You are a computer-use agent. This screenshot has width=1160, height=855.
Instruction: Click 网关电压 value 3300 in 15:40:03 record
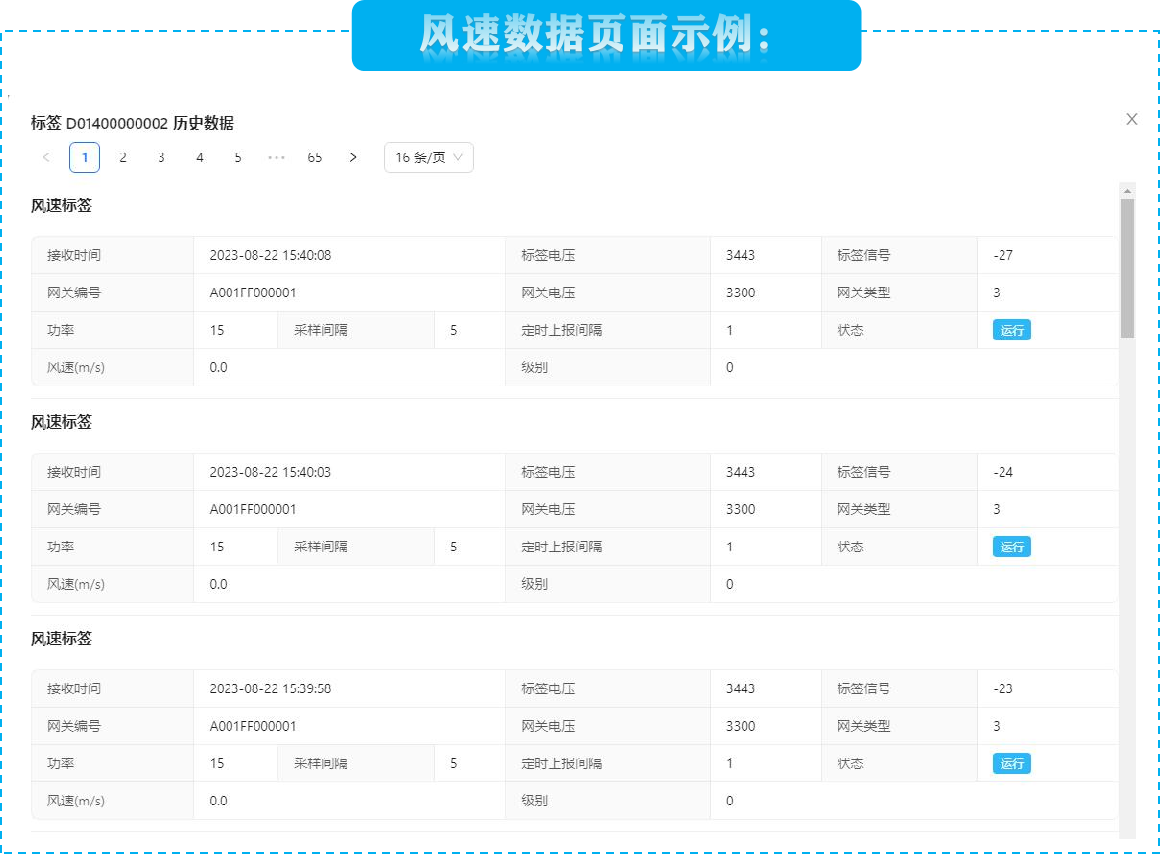pos(740,509)
